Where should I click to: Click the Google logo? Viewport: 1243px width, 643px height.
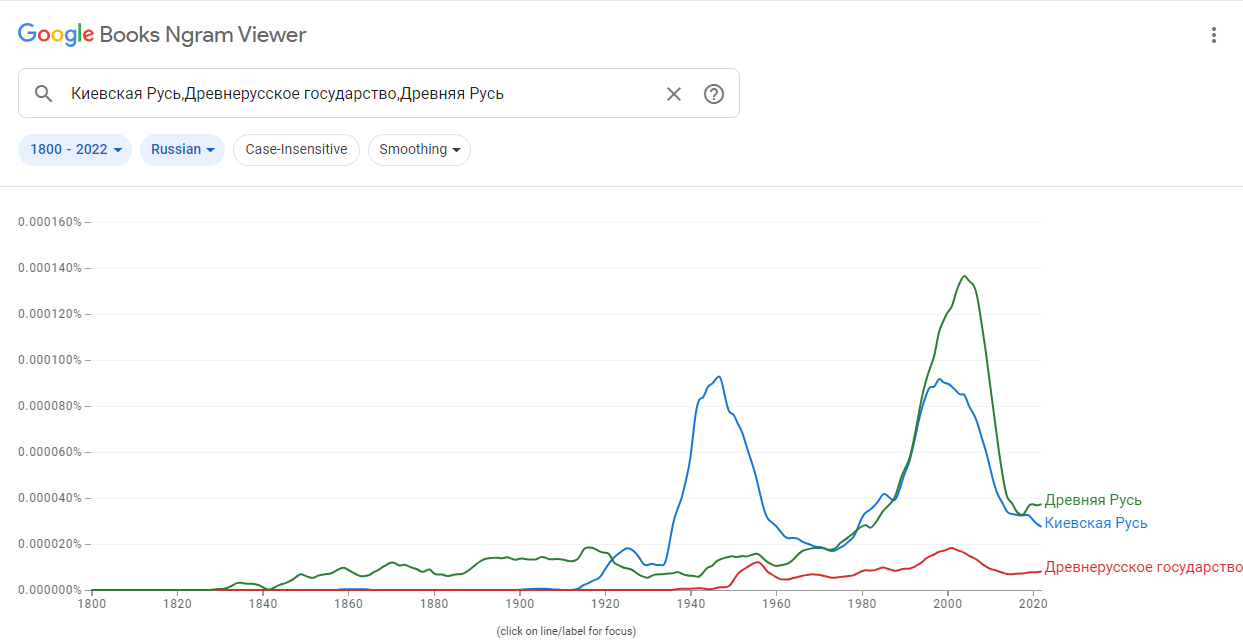56,35
